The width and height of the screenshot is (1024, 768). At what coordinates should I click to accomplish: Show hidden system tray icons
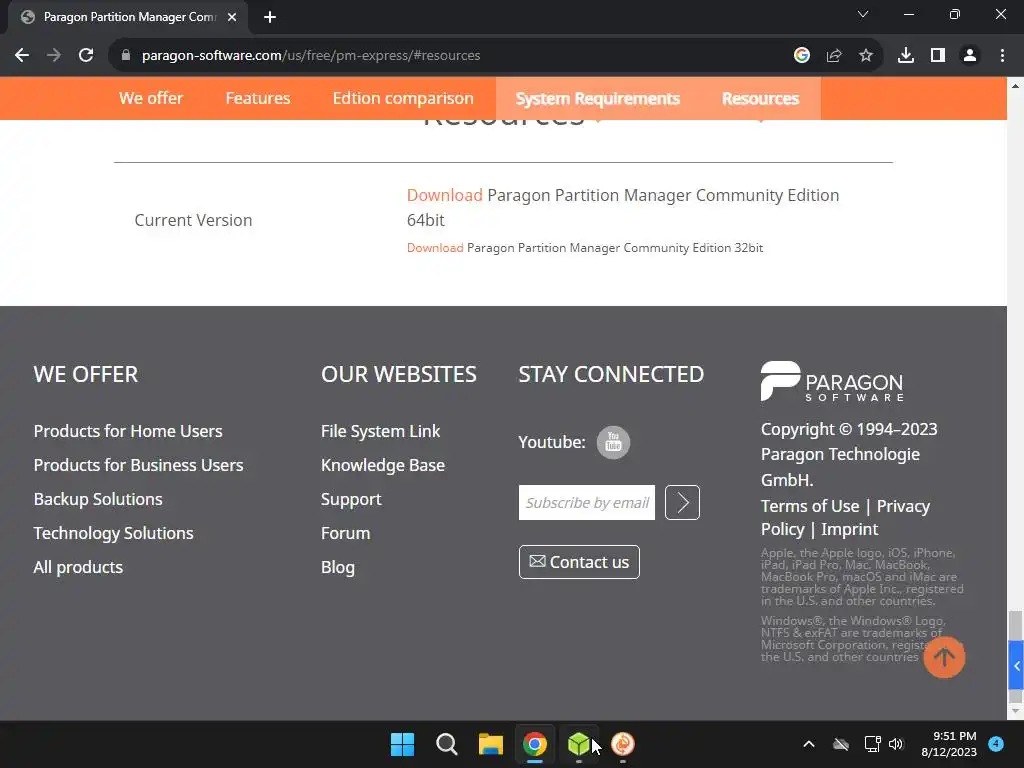pyautogui.click(x=808, y=744)
